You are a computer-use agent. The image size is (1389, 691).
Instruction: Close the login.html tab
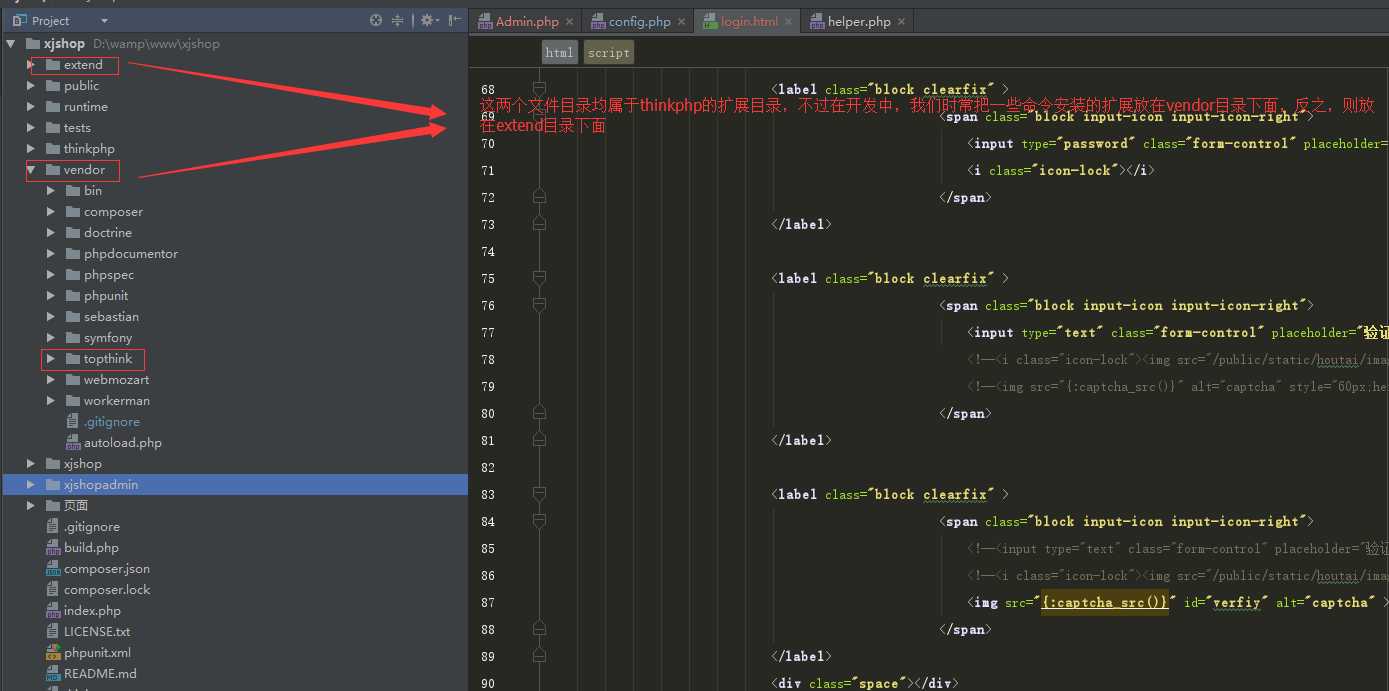click(788, 21)
